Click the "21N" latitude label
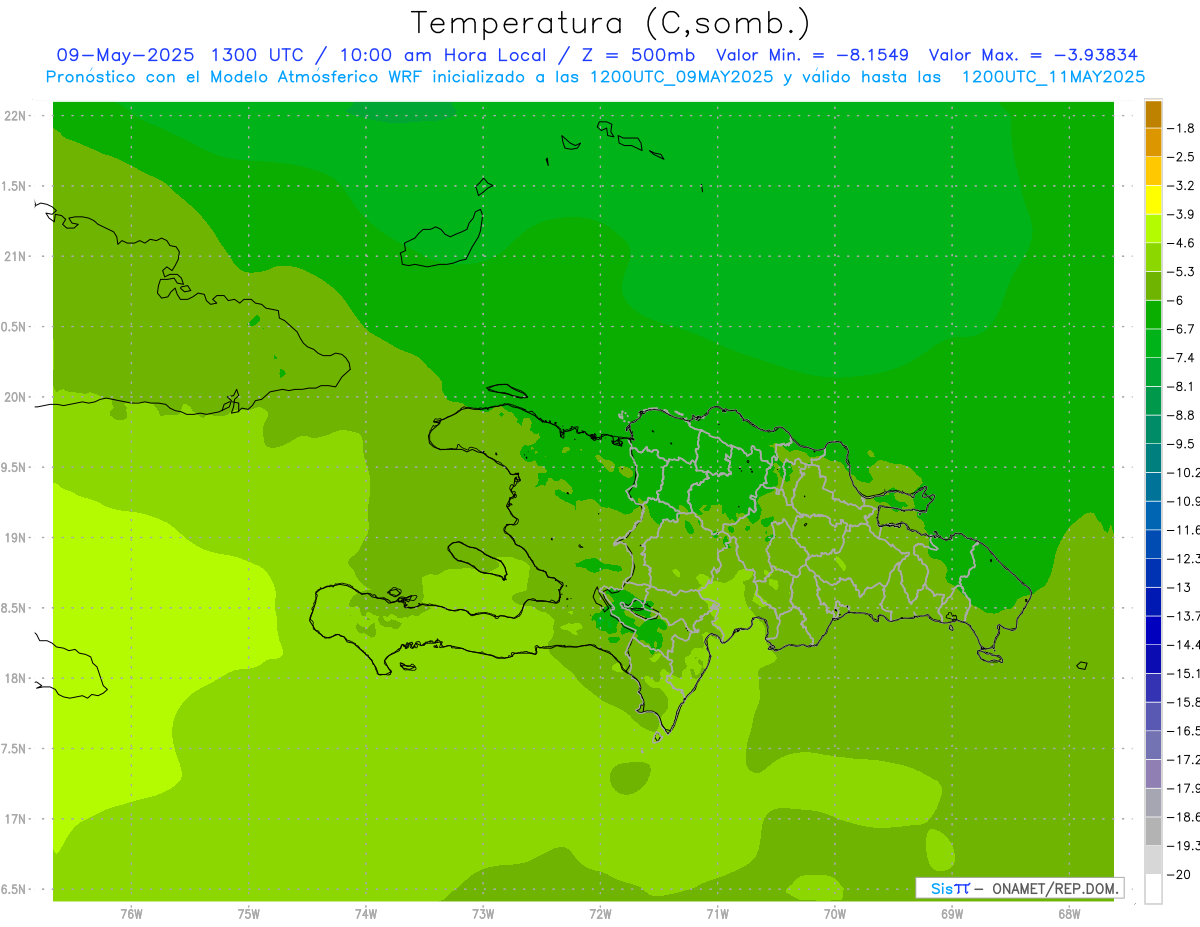 pos(15,256)
